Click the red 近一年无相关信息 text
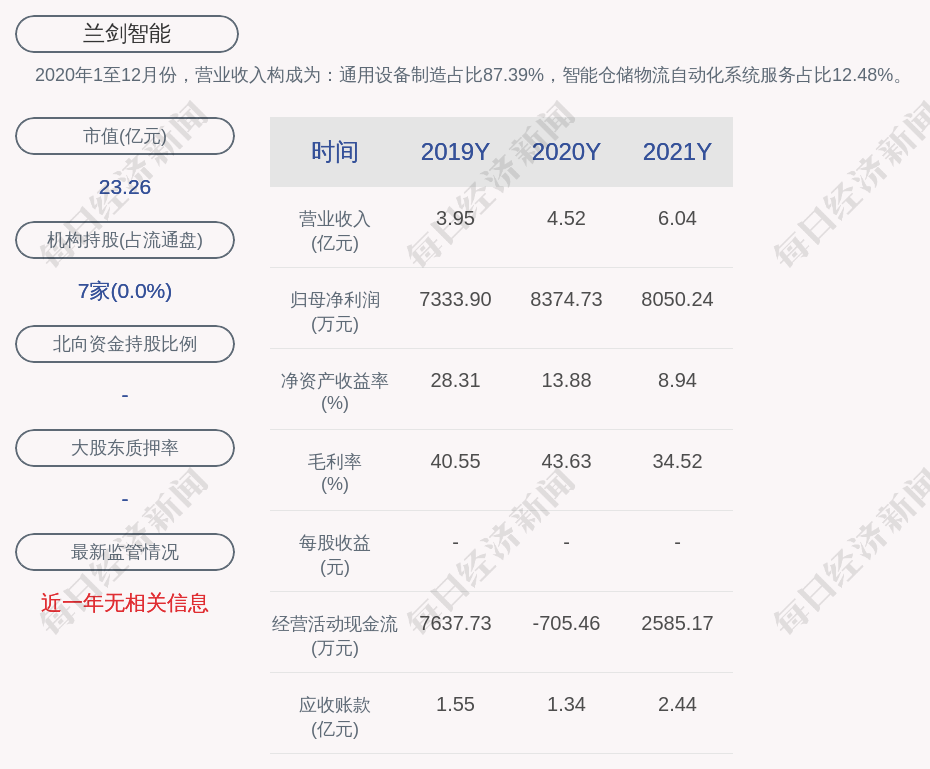Screen dimensions: 930x769 (x=125, y=603)
